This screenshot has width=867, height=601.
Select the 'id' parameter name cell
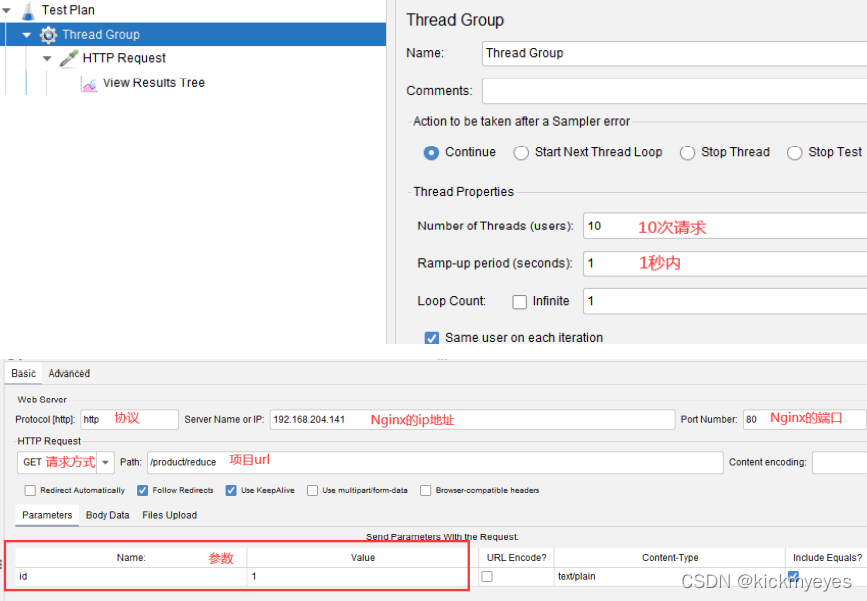pyautogui.click(x=131, y=577)
